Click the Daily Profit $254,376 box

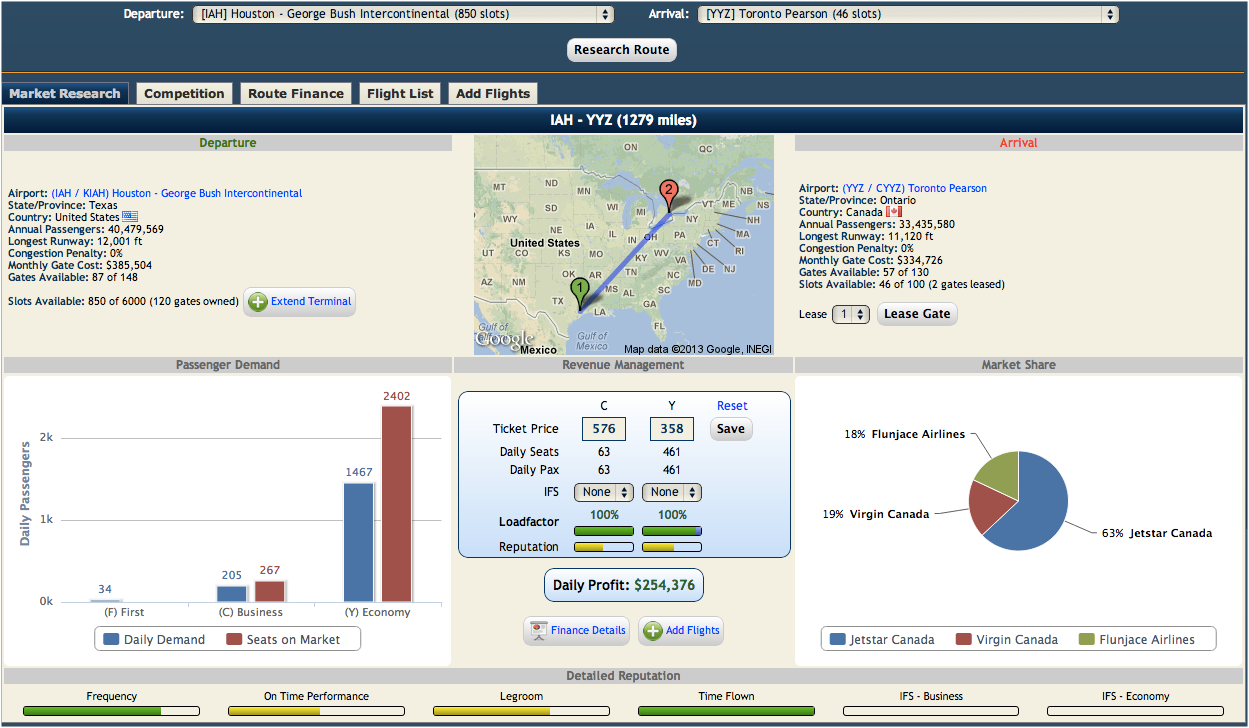623,585
